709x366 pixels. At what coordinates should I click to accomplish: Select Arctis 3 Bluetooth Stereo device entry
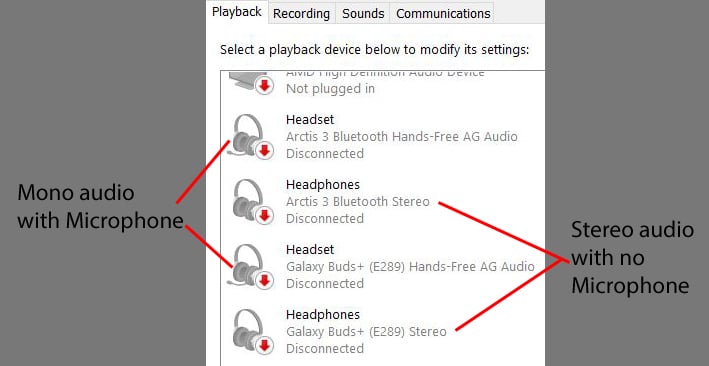(x=383, y=202)
